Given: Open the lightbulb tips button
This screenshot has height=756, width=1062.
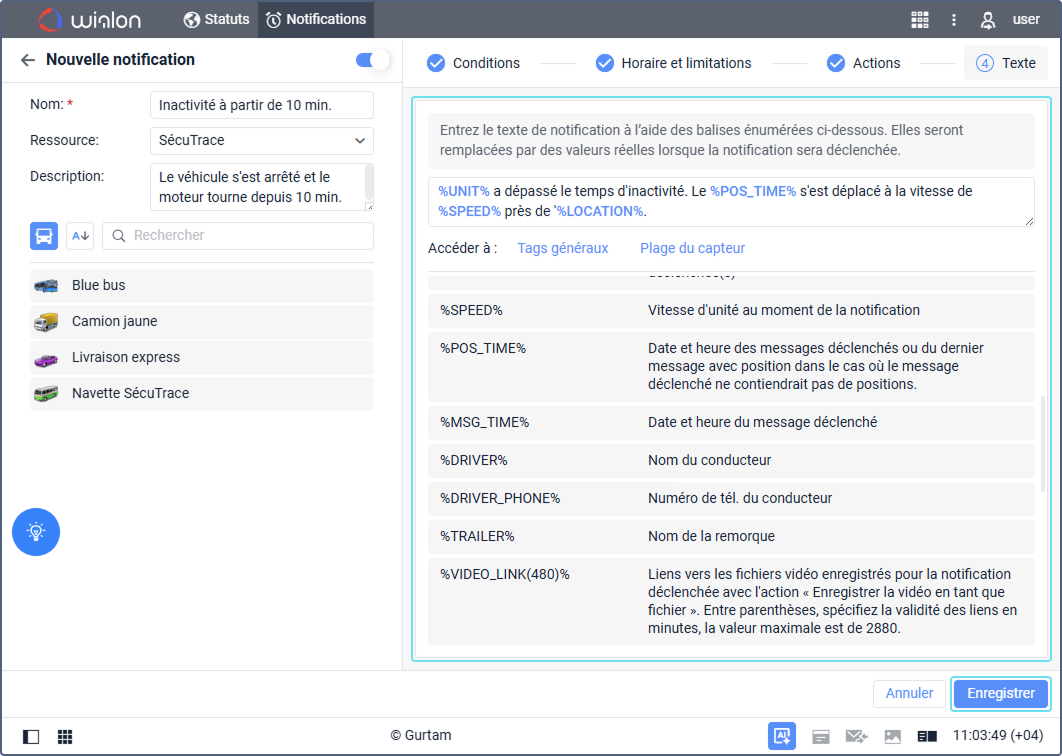Looking at the screenshot, I should [36, 532].
